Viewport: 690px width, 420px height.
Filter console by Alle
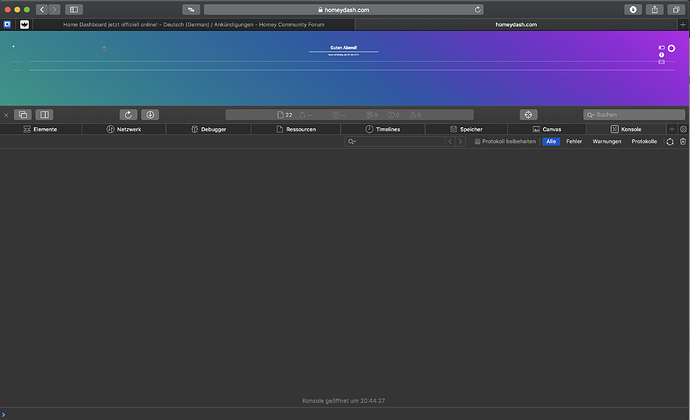551,141
